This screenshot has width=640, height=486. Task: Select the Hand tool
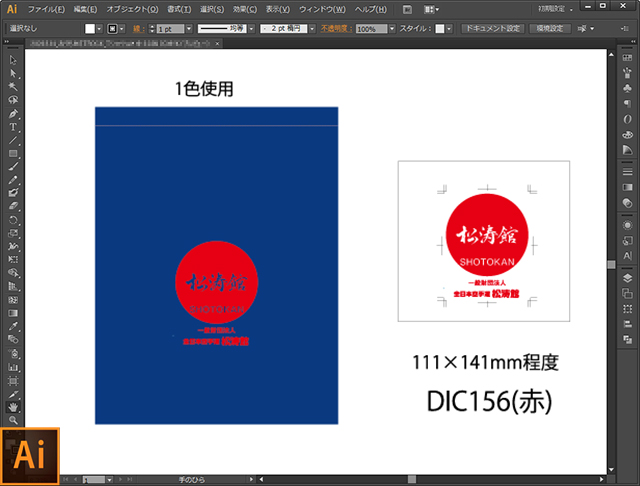coord(13,407)
